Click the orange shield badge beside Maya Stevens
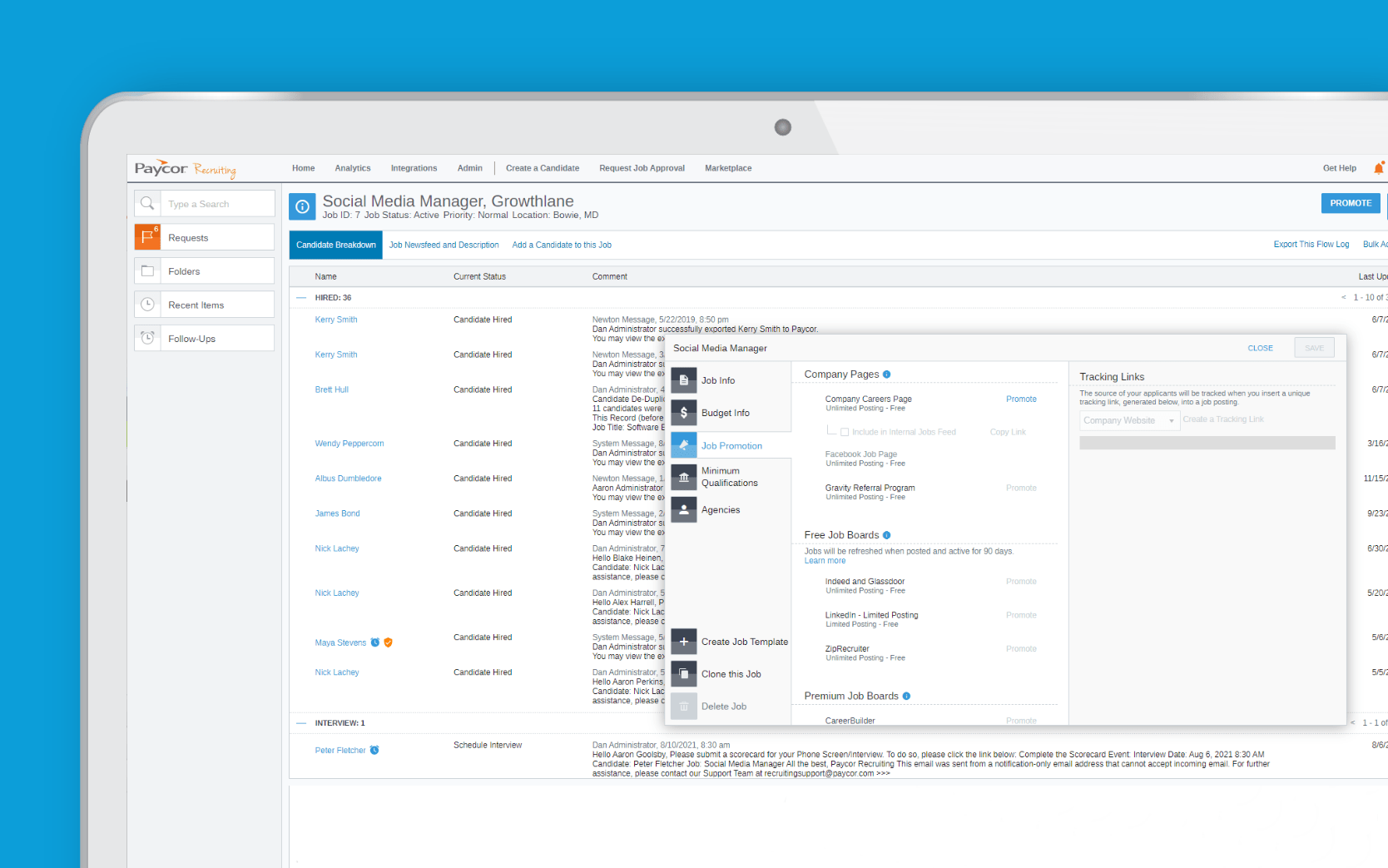The image size is (1388, 868). (x=388, y=642)
